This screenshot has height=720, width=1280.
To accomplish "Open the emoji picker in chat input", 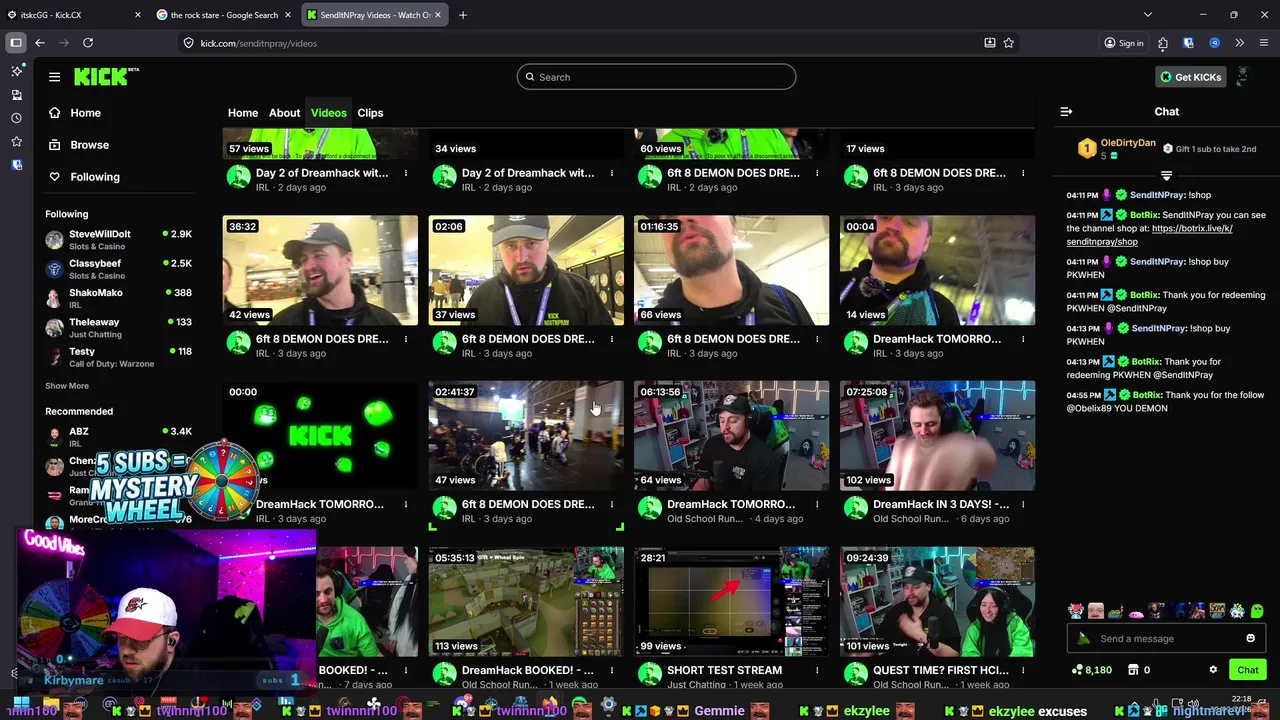I will (1250, 638).
